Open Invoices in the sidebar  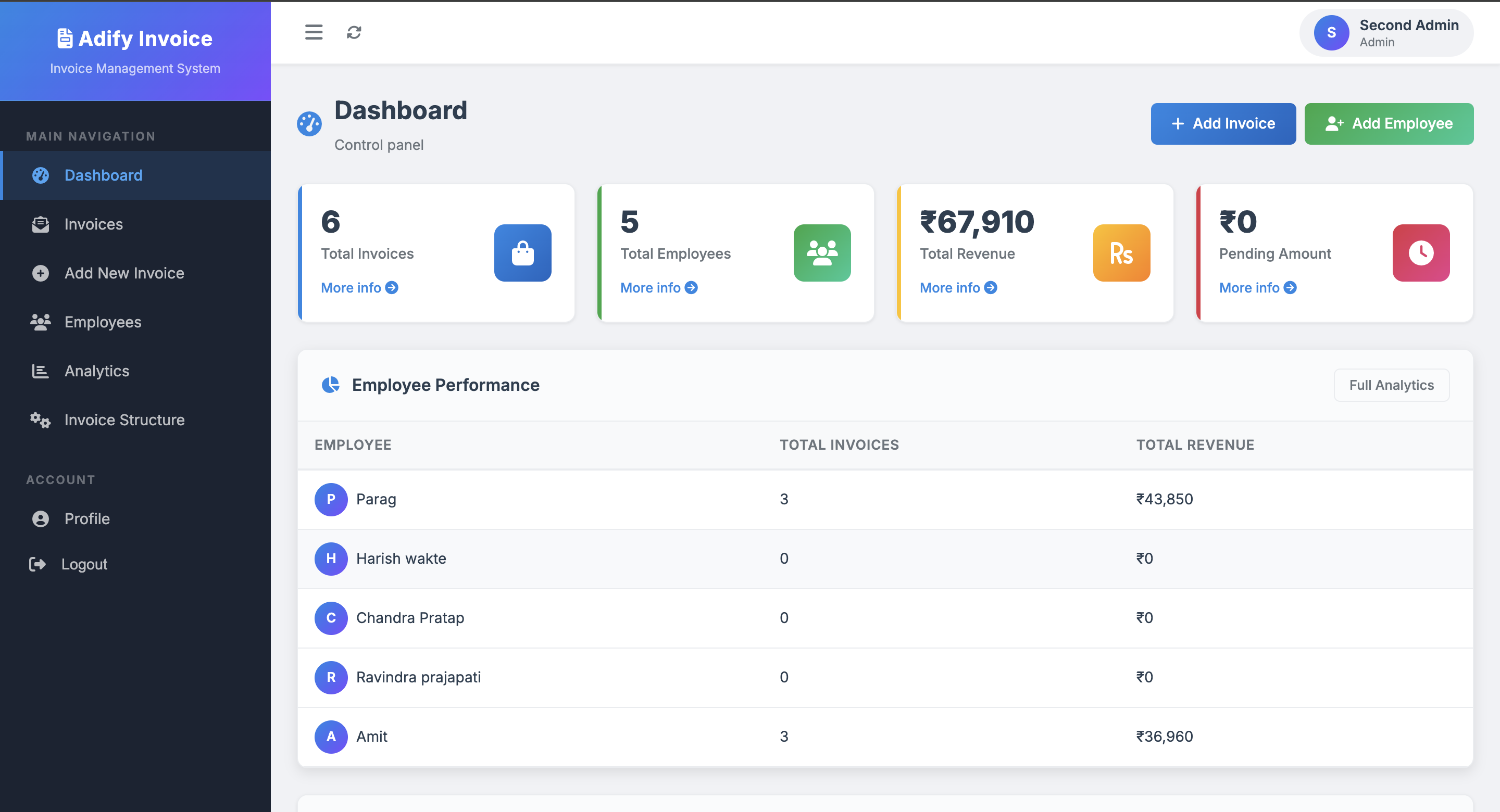pos(94,224)
